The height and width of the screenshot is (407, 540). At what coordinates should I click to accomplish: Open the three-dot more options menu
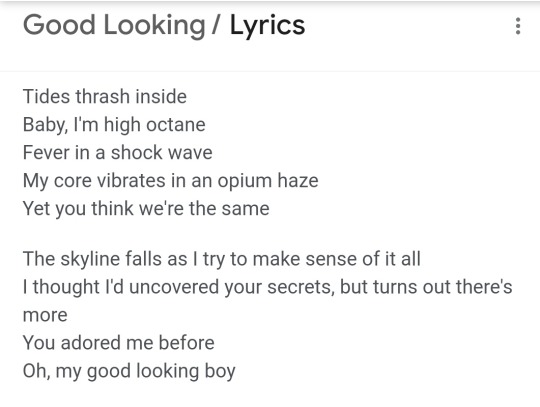(x=518, y=26)
